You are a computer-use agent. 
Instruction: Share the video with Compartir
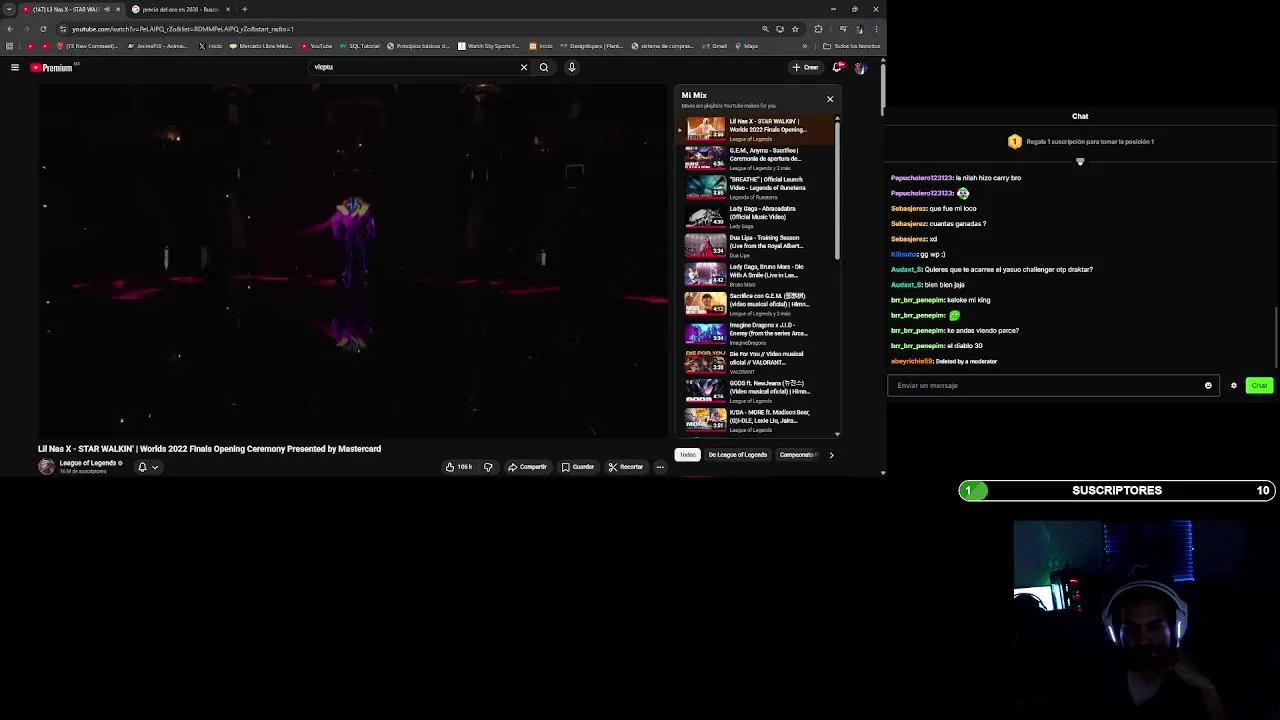(x=527, y=467)
